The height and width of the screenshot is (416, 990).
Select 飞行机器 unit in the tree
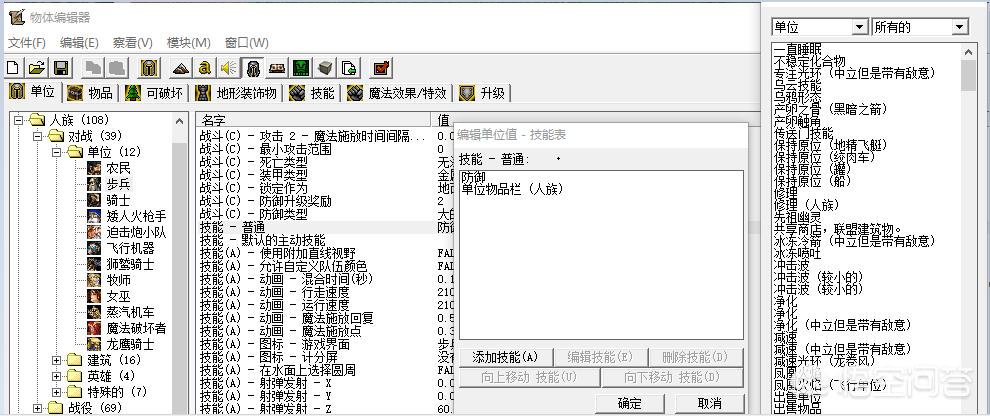click(130, 248)
